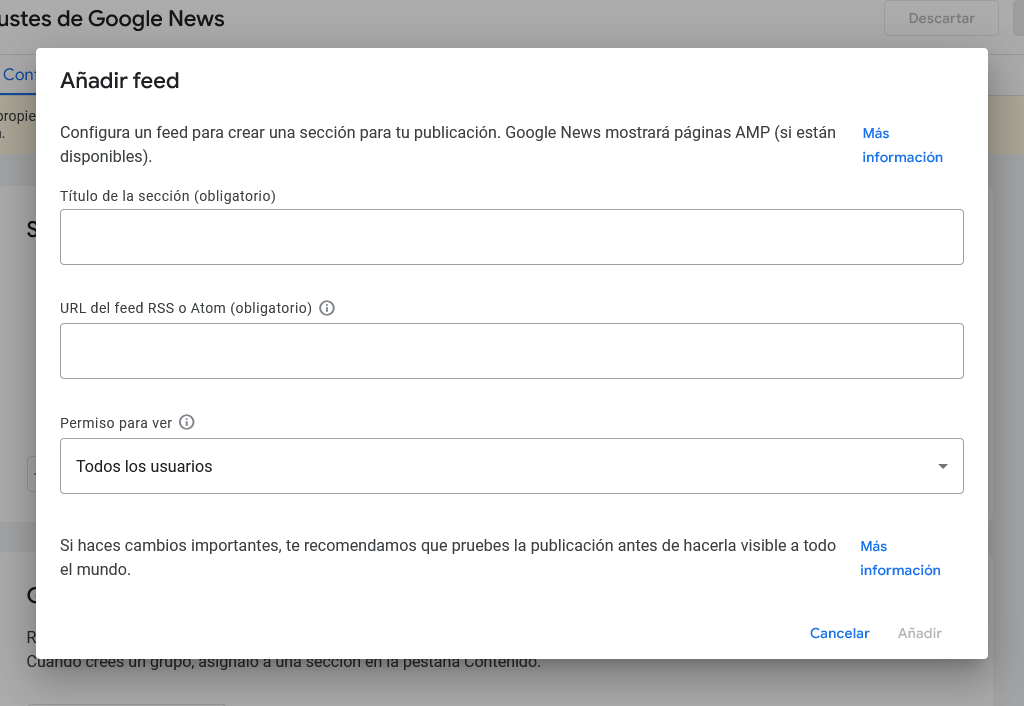Viewport: 1024px width, 706px height.
Task: Click the Añadir button in dialog
Action: coord(919,633)
